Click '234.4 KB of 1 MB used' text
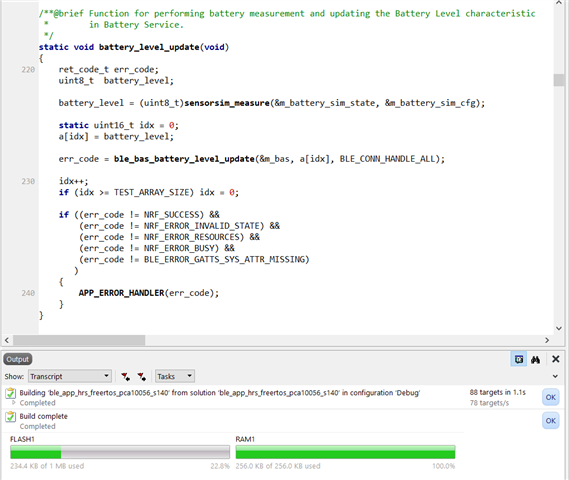569x480 pixels. [x=47, y=466]
